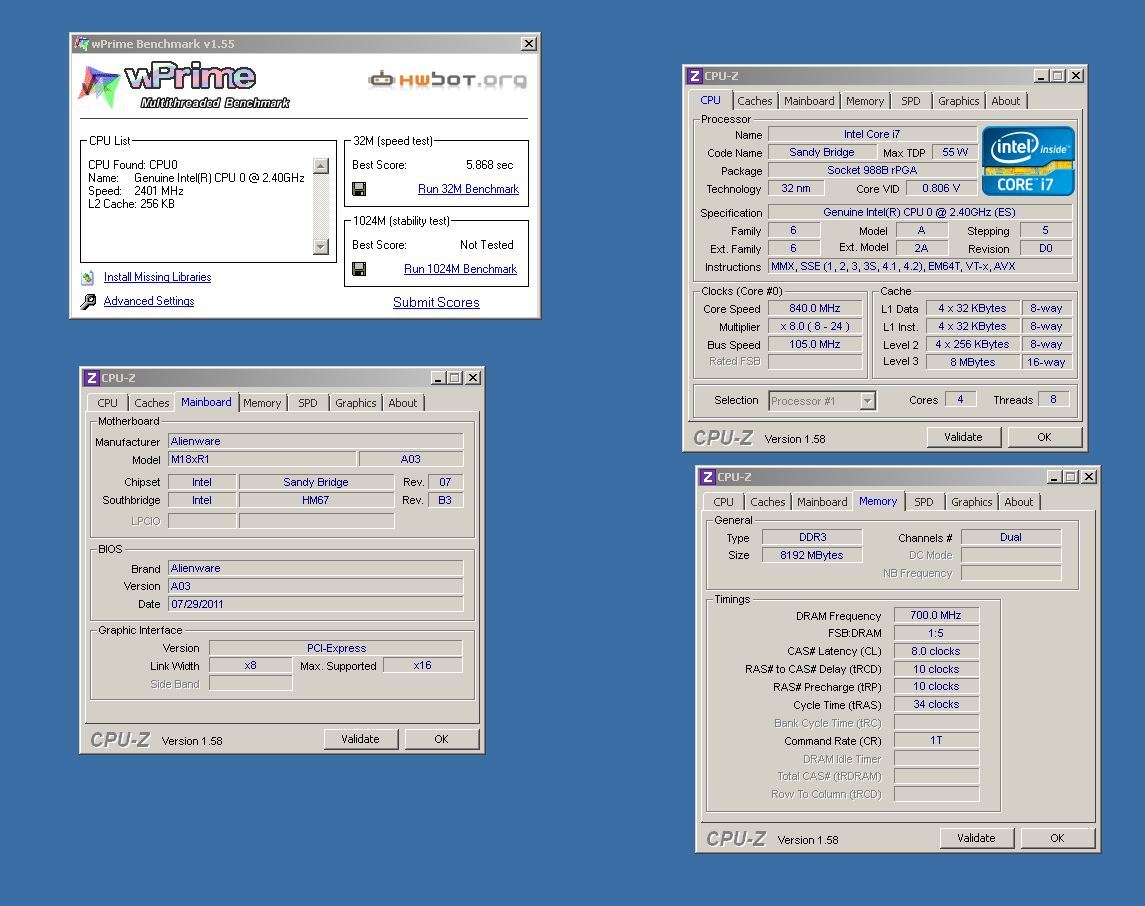Image resolution: width=1145 pixels, height=906 pixels.
Task: Click OK in the CPU-Z Mainboard window
Action: [441, 740]
